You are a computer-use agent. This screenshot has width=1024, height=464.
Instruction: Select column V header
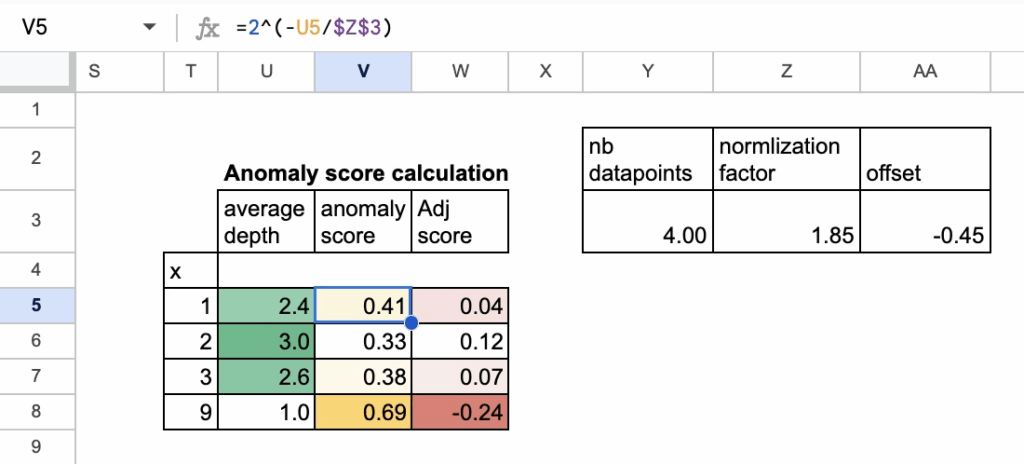click(362, 70)
